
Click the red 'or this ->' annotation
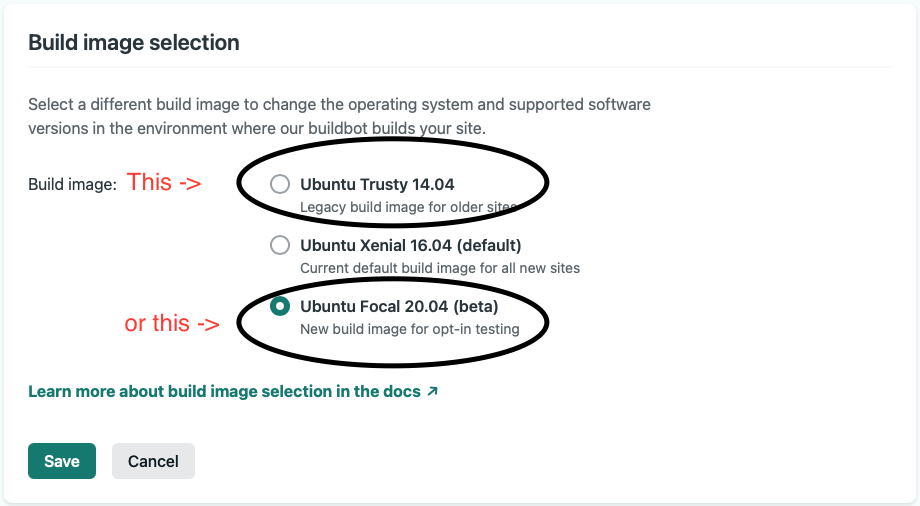pyautogui.click(x=172, y=323)
